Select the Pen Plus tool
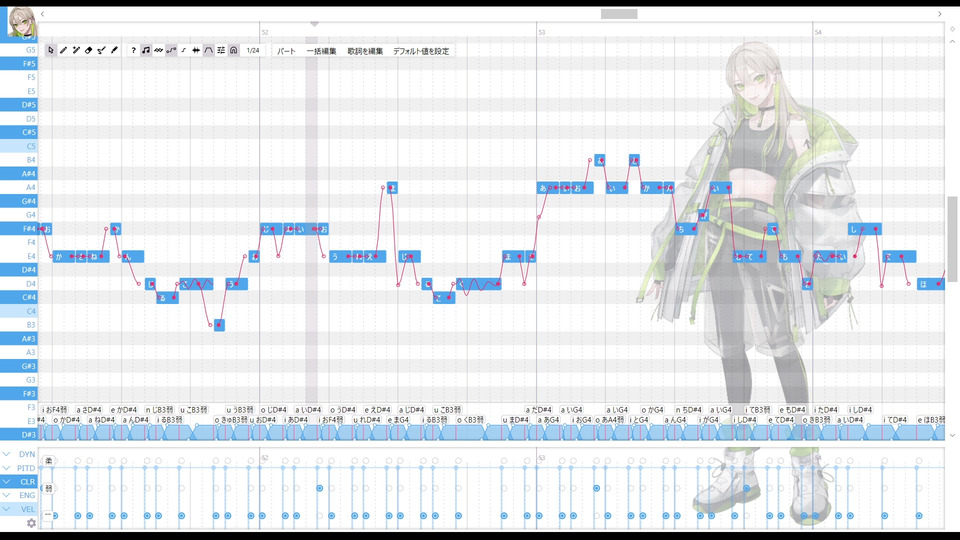This screenshot has width=960, height=540. [x=76, y=50]
